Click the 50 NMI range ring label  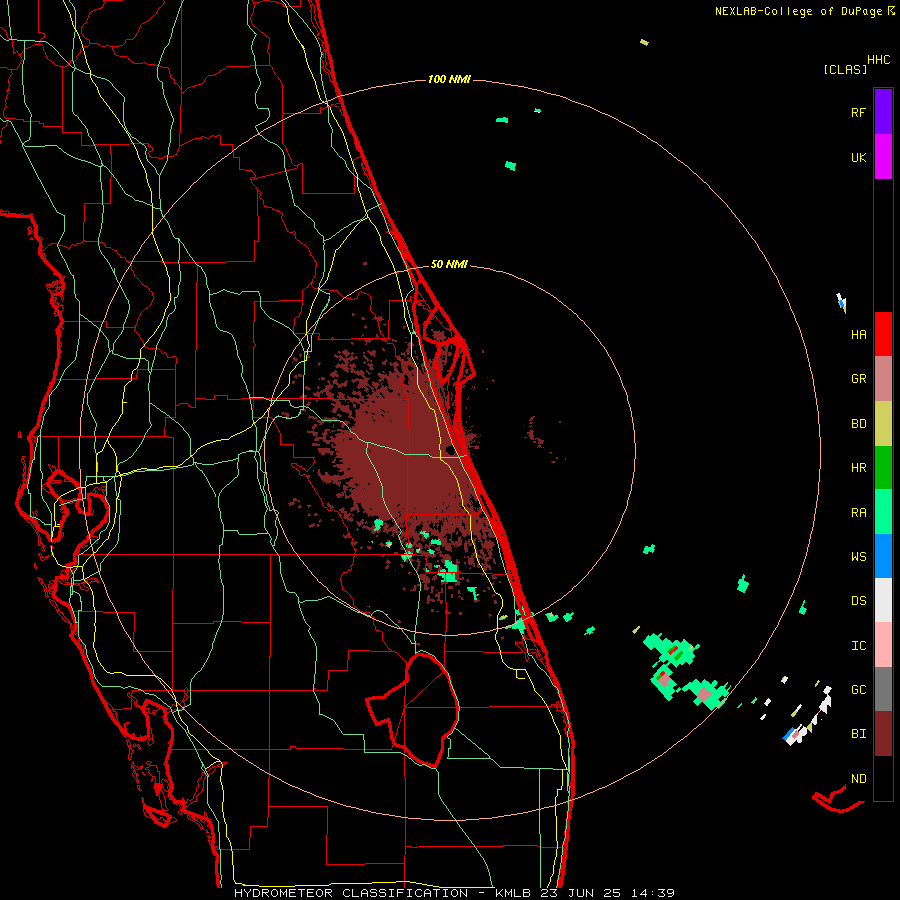[449, 264]
